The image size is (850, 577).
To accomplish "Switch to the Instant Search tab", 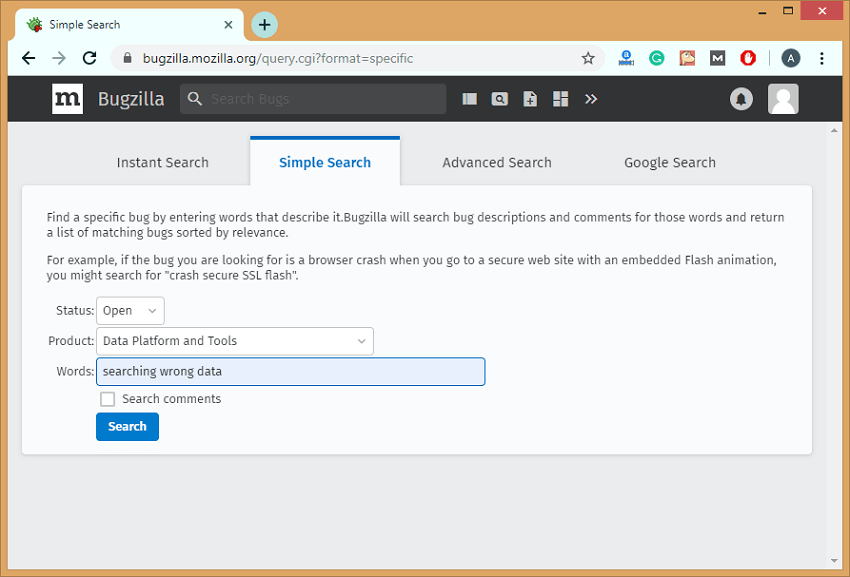I will [x=163, y=163].
